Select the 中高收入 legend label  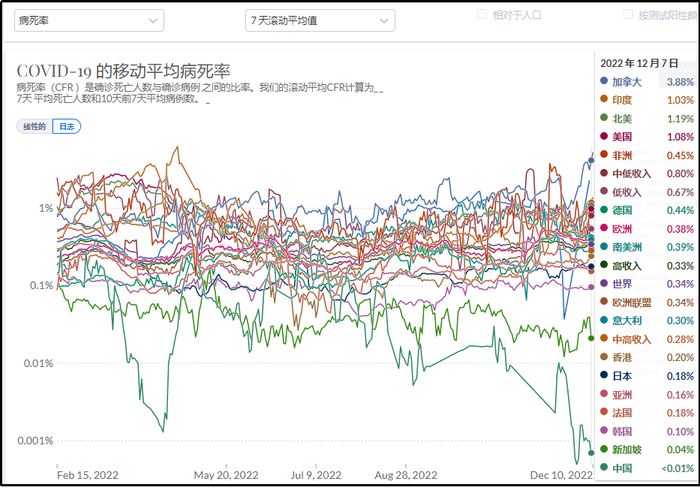click(631, 339)
